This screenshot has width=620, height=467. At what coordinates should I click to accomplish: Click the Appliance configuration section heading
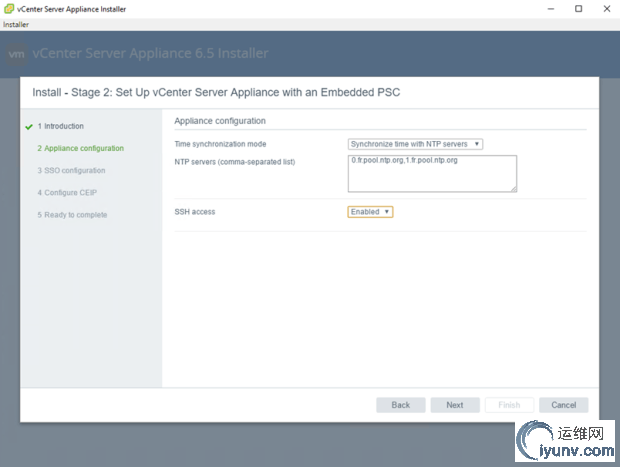(220, 121)
